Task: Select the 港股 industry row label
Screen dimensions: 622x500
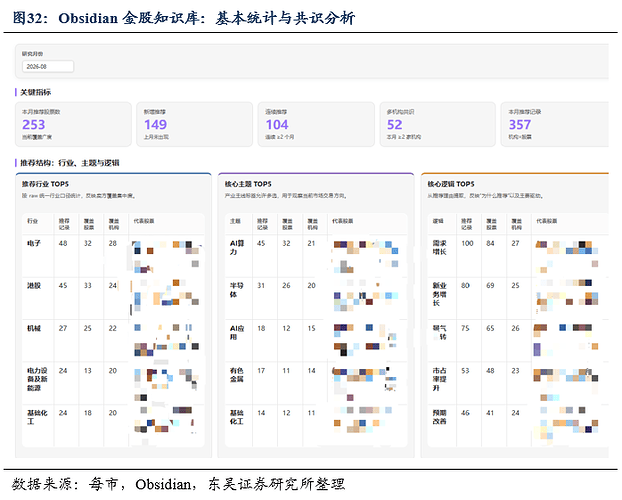Action: coord(34,285)
